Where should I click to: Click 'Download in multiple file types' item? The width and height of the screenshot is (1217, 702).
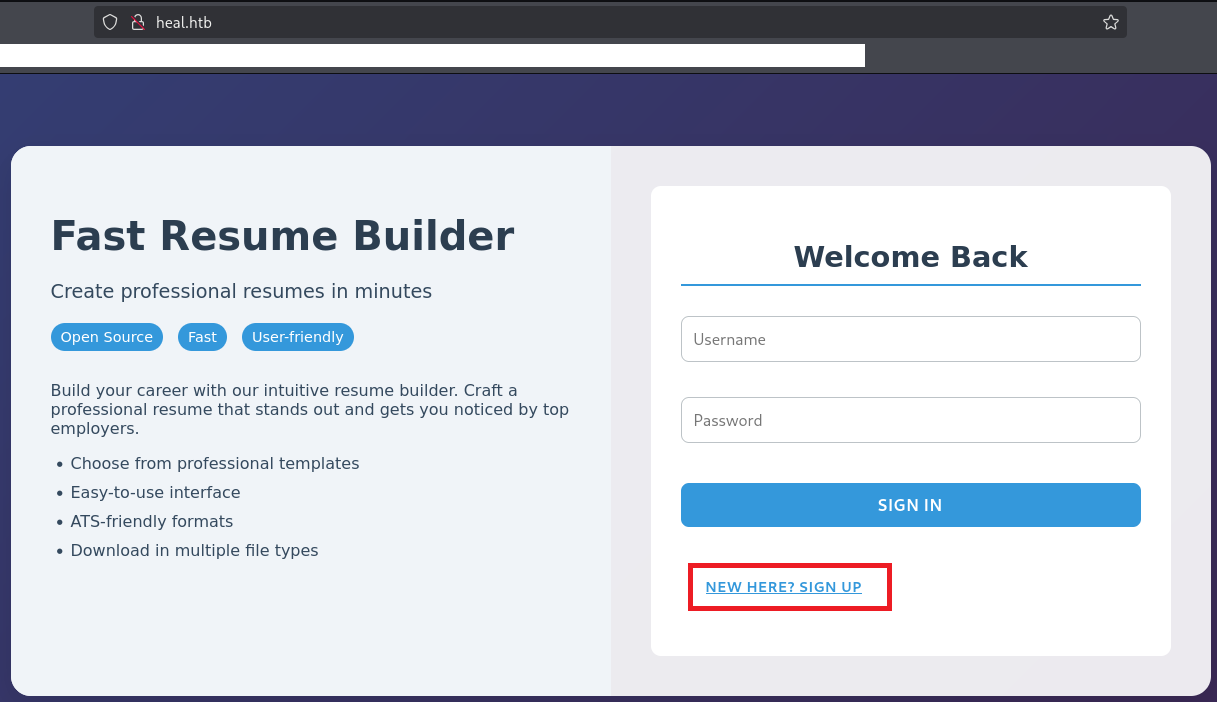[x=194, y=550]
